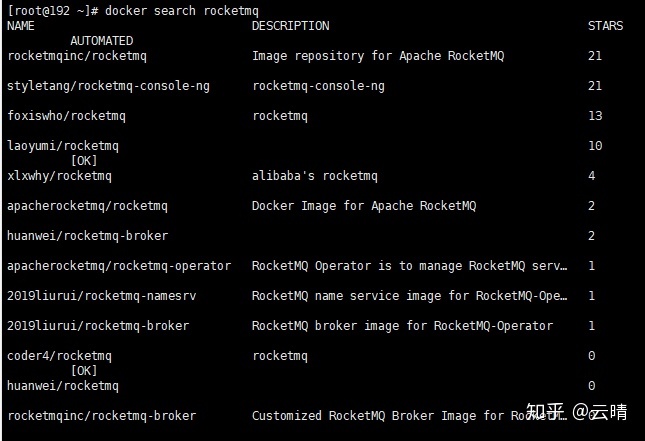Click the [OK] flag under coder4/rocketmq

(x=84, y=371)
